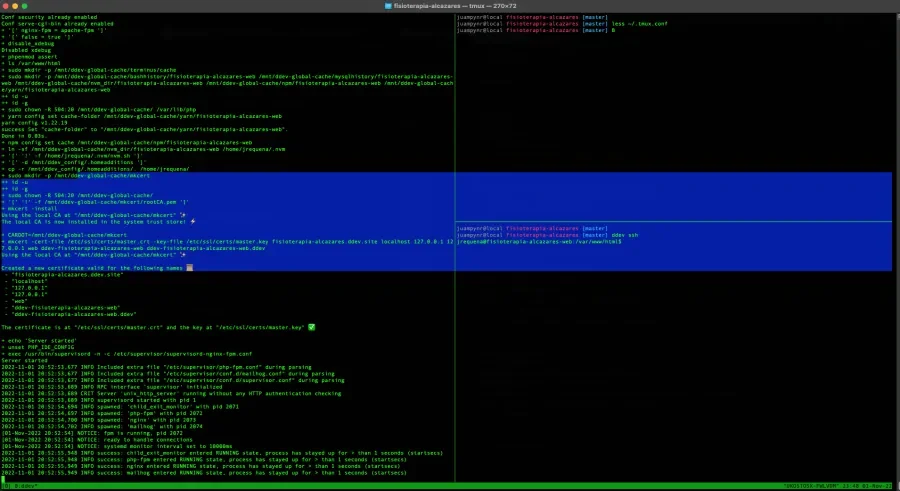Image resolution: width=900 pixels, height=491 pixels.
Task: Click the line 'Conf security already enabled'
Action: click(49, 17)
